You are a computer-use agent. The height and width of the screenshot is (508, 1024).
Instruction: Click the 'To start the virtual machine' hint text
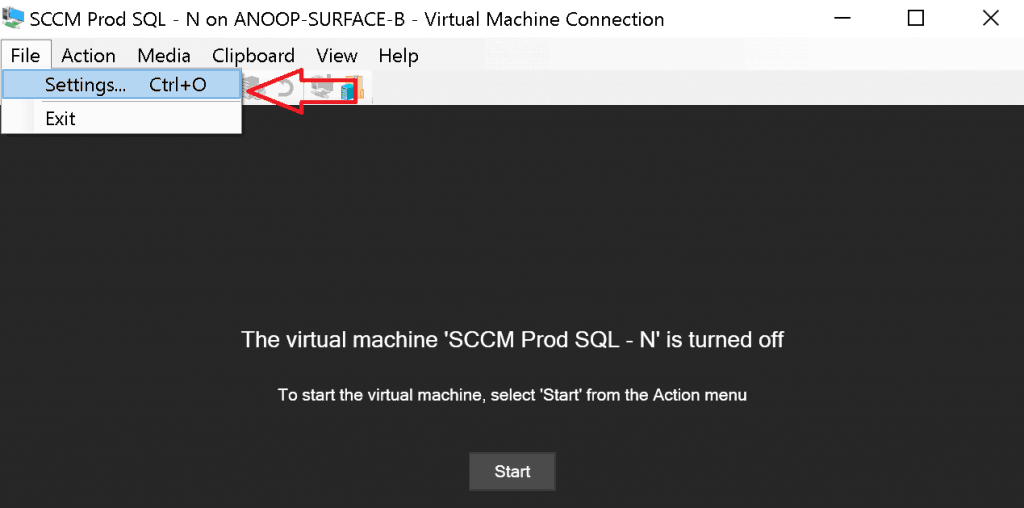coord(512,395)
